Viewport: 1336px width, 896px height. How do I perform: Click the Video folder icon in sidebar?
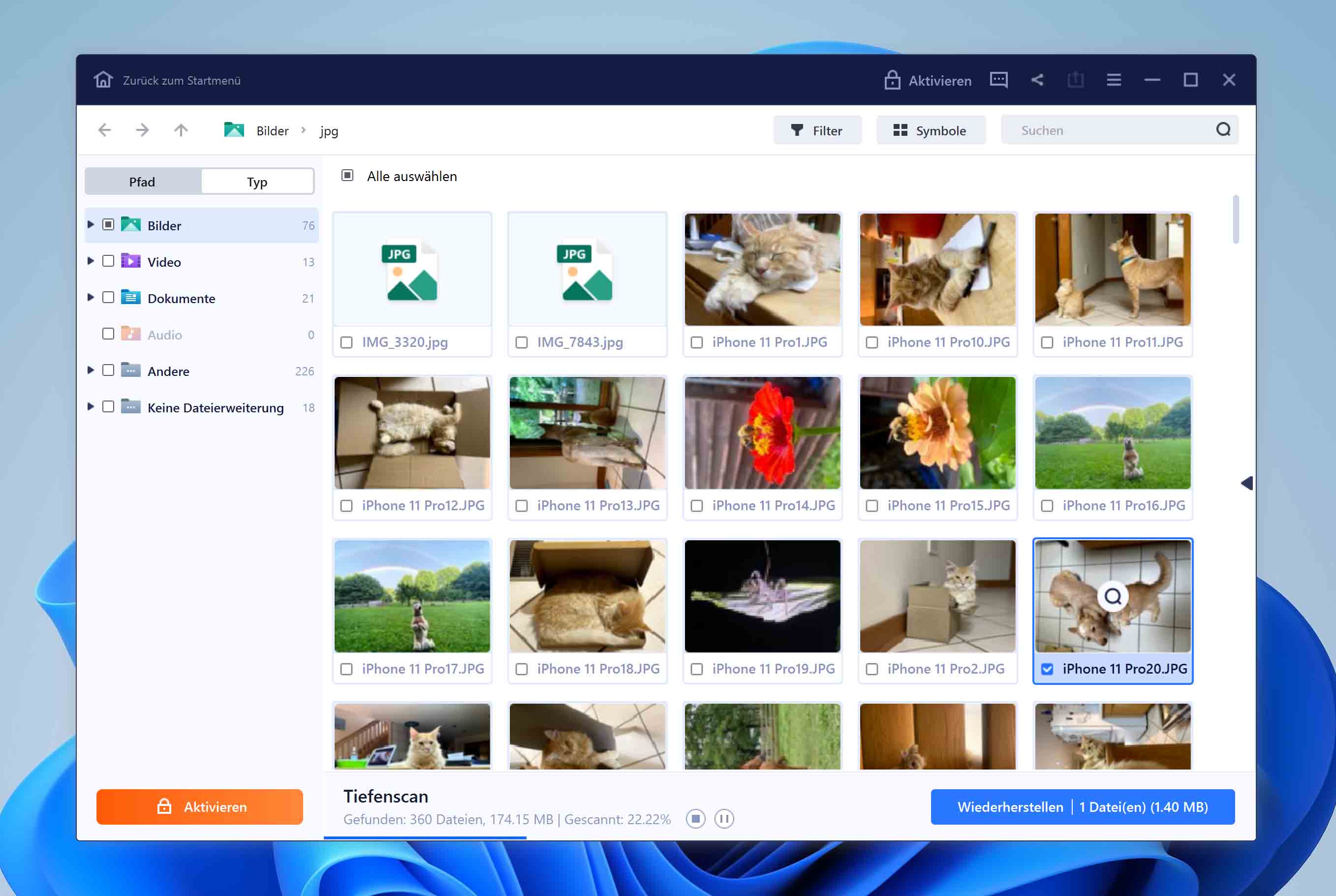[131, 261]
